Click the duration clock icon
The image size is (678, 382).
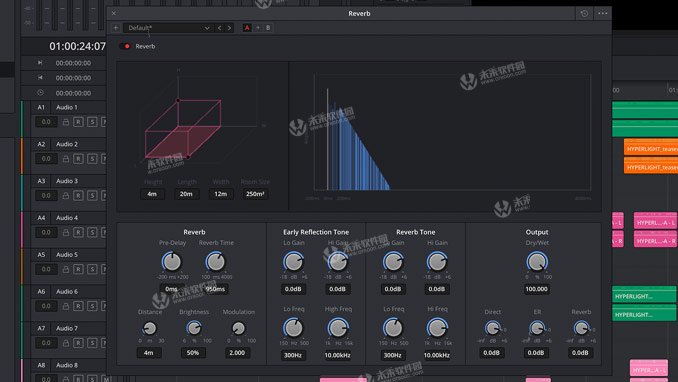[x=40, y=93]
